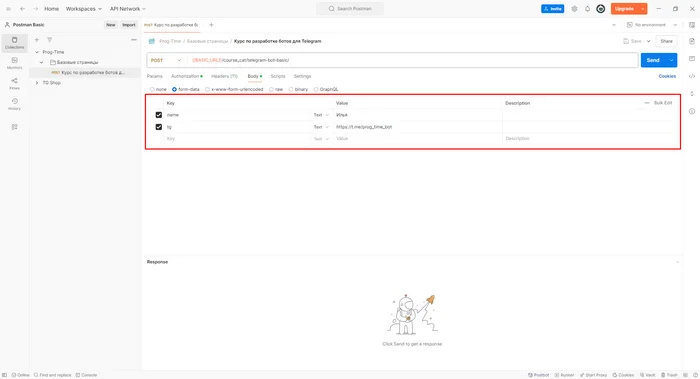Switch to the Authorization tab
The width and height of the screenshot is (700, 379).
pos(187,76)
